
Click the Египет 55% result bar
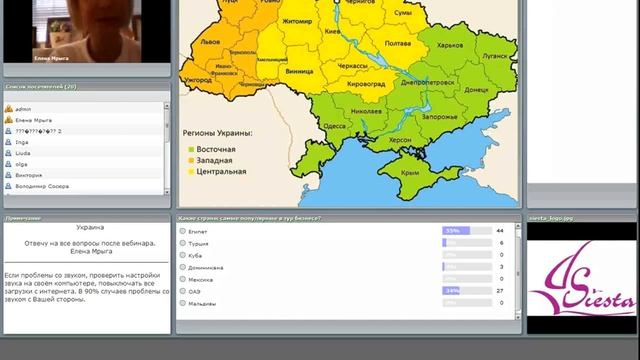467,231
